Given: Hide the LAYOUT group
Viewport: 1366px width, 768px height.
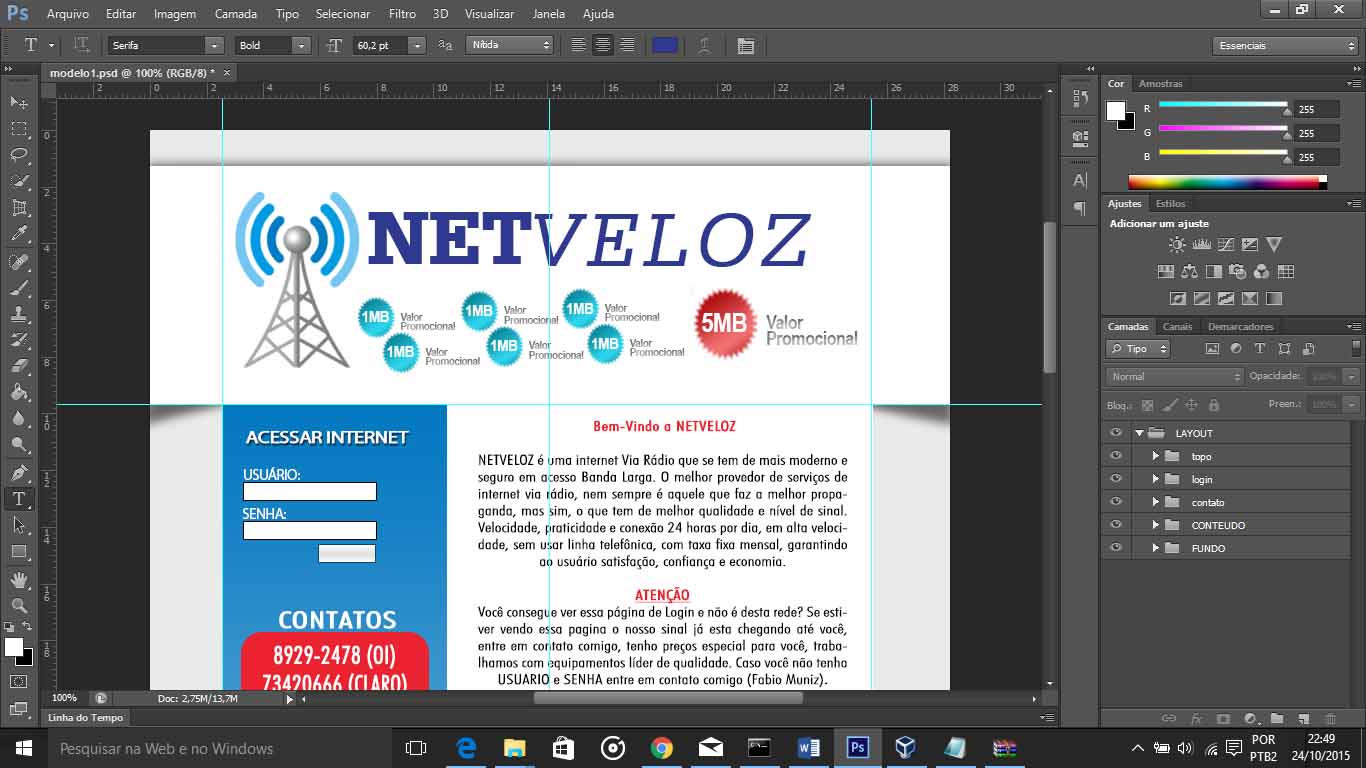Looking at the screenshot, I should [x=1116, y=433].
